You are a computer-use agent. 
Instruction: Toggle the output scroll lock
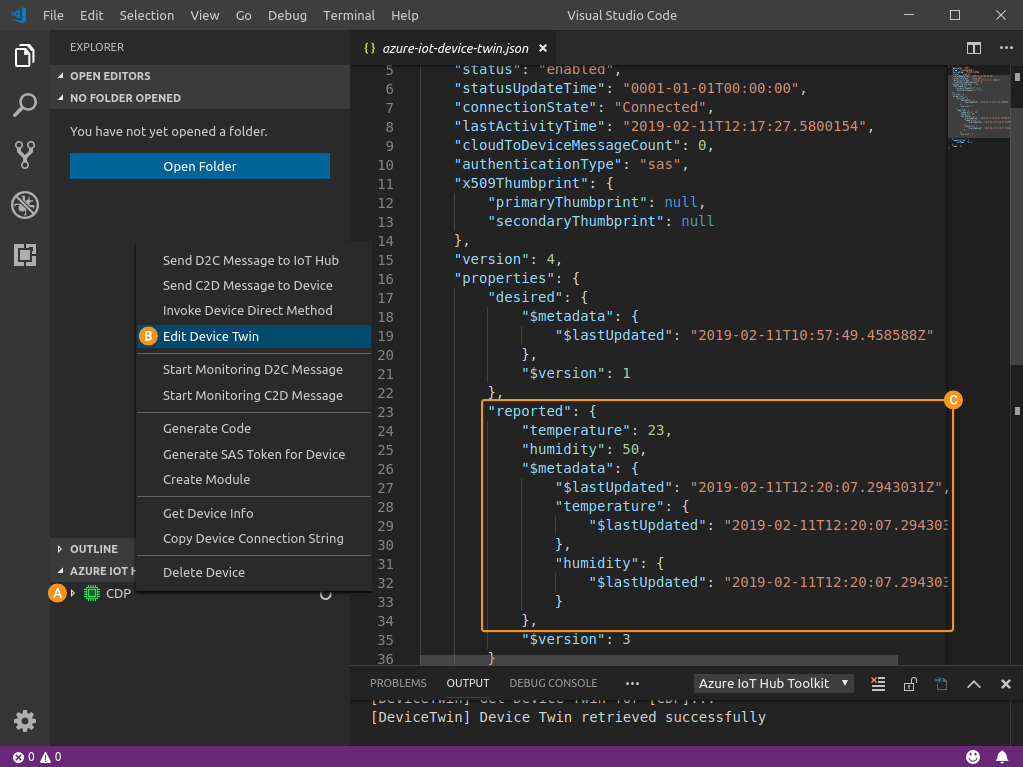click(x=910, y=684)
